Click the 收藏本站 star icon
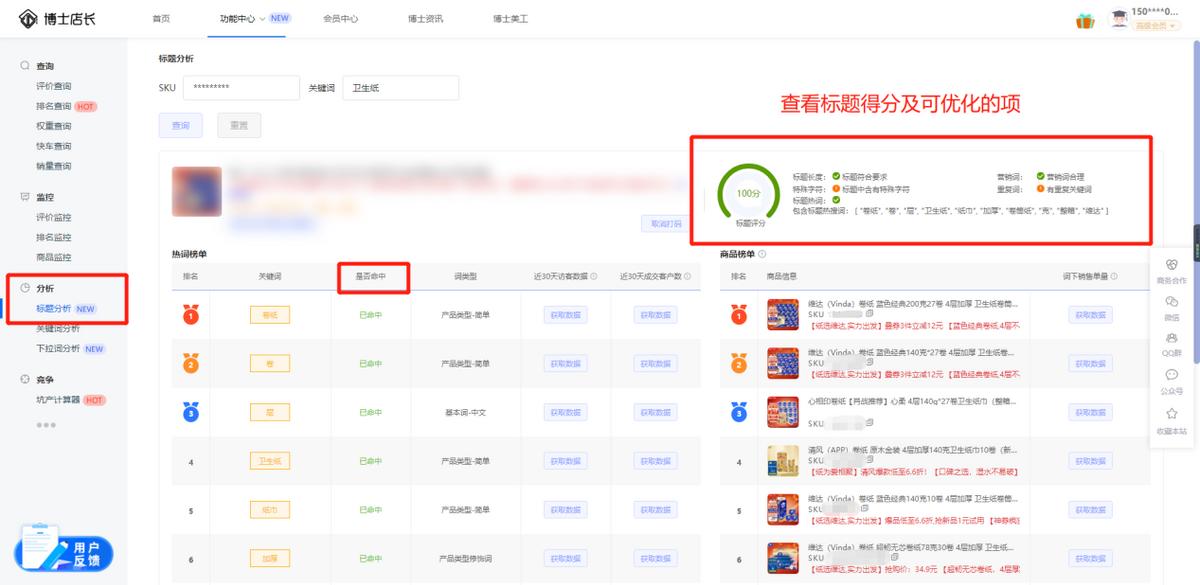 click(x=1172, y=413)
